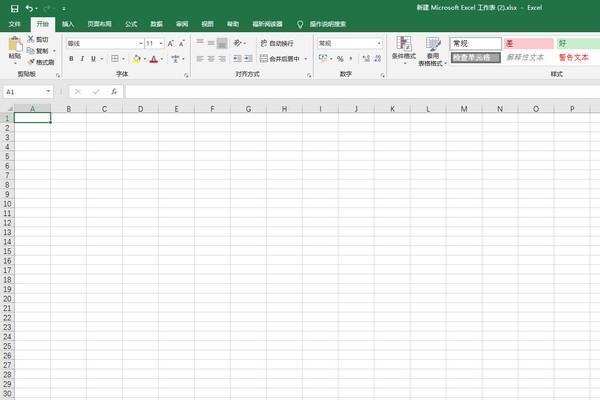Toggle top align
The width and height of the screenshot is (600, 400).
[x=200, y=43]
